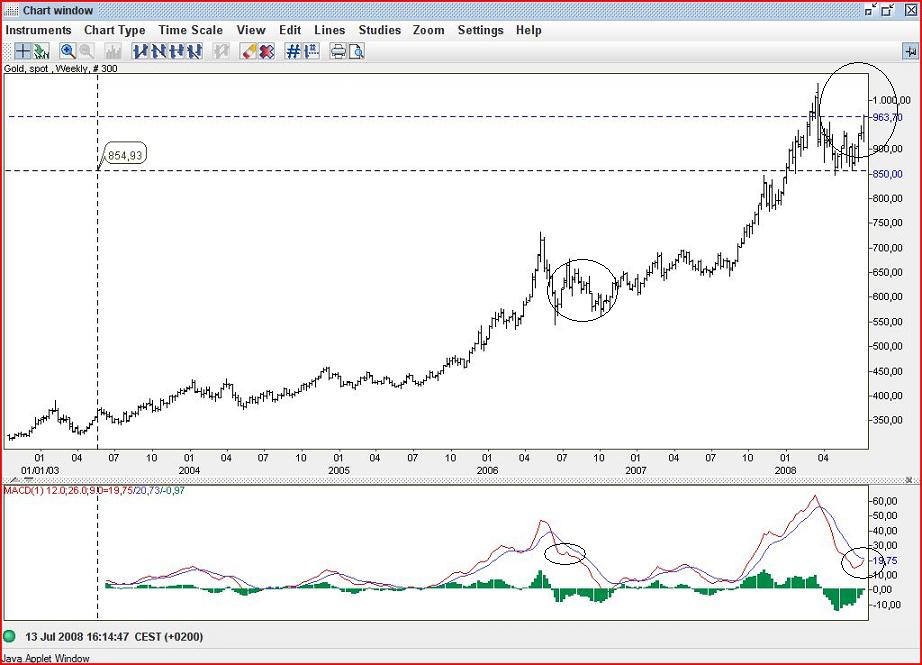
Task: Click the 2008 year label on the time axis
Action: point(786,470)
